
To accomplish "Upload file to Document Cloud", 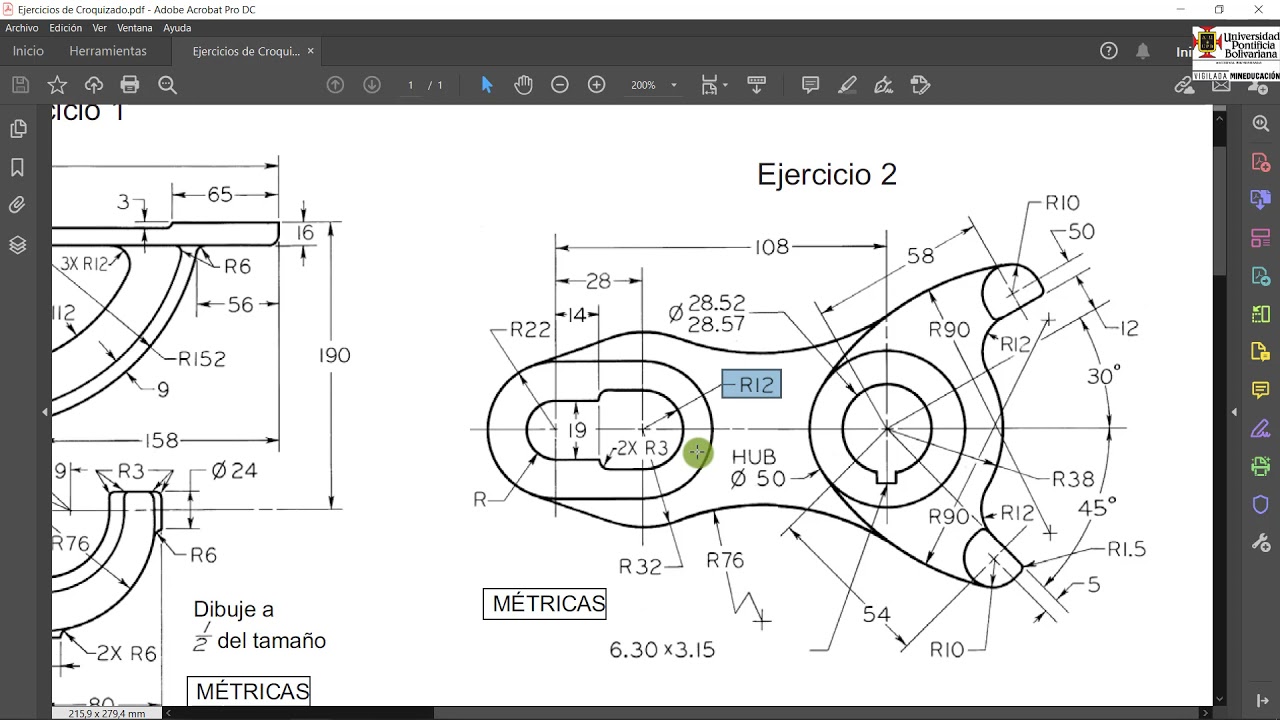I will click(x=93, y=85).
